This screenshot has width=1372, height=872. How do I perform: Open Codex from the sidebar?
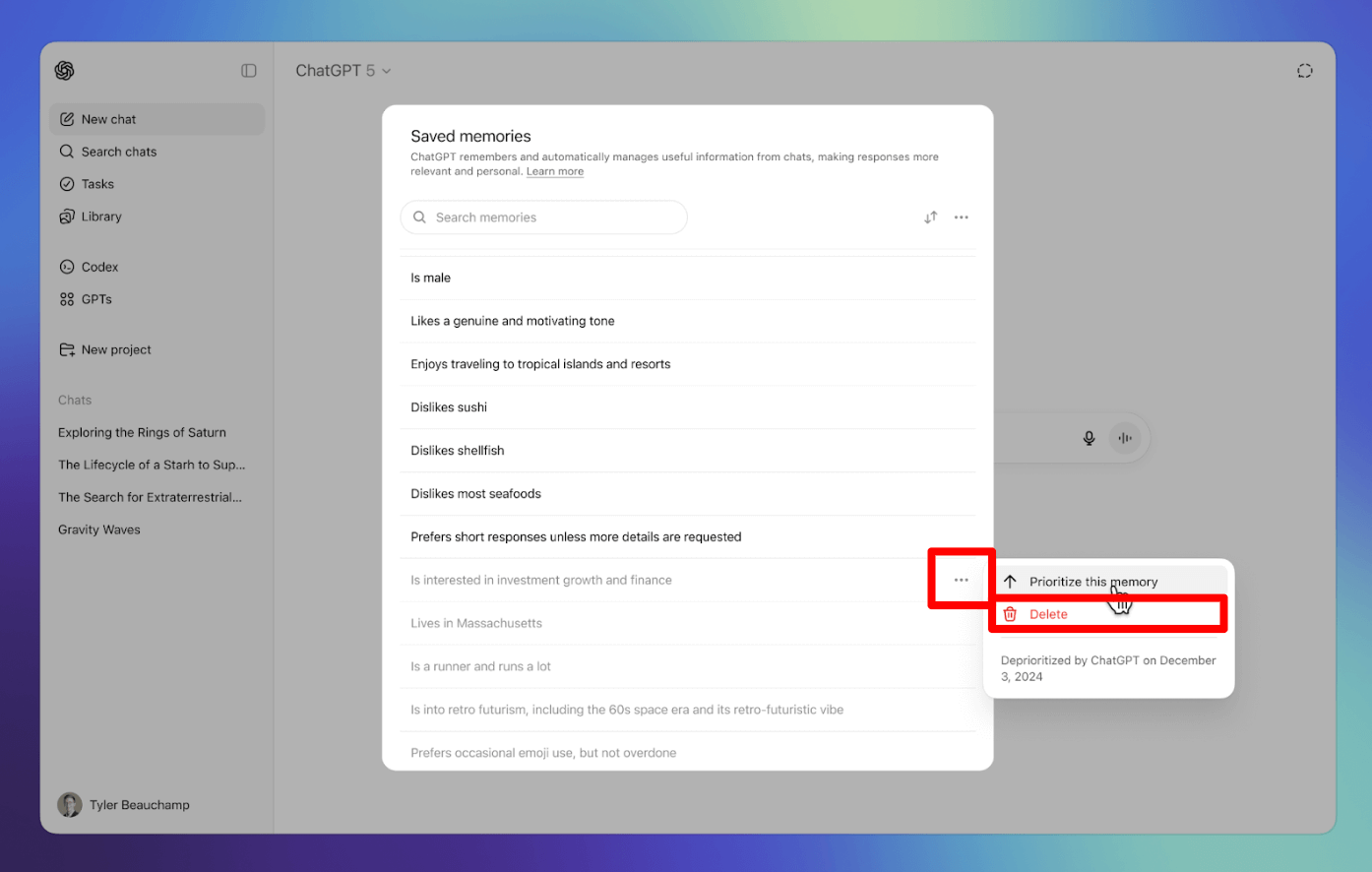pyautogui.click(x=99, y=267)
